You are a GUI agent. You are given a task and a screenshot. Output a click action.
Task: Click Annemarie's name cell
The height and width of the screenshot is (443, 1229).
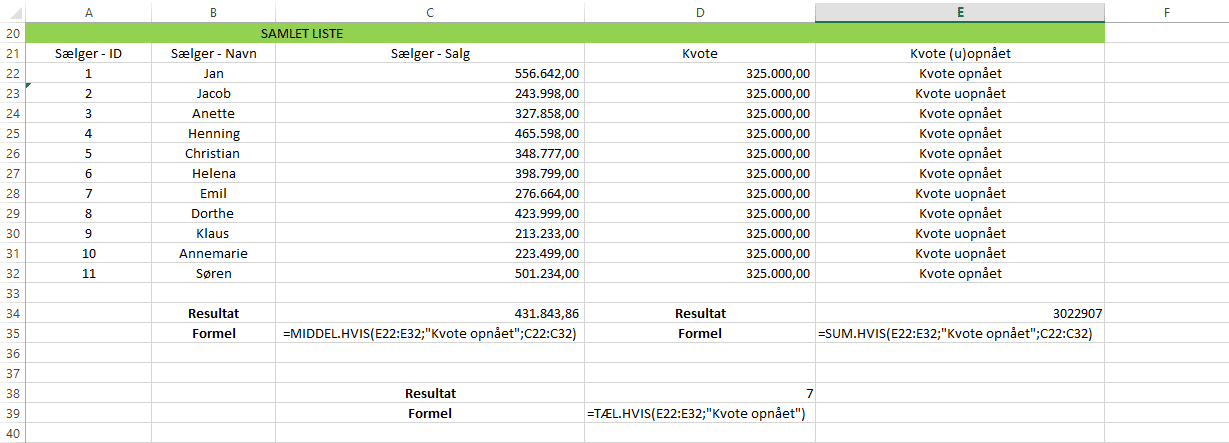(x=213, y=253)
